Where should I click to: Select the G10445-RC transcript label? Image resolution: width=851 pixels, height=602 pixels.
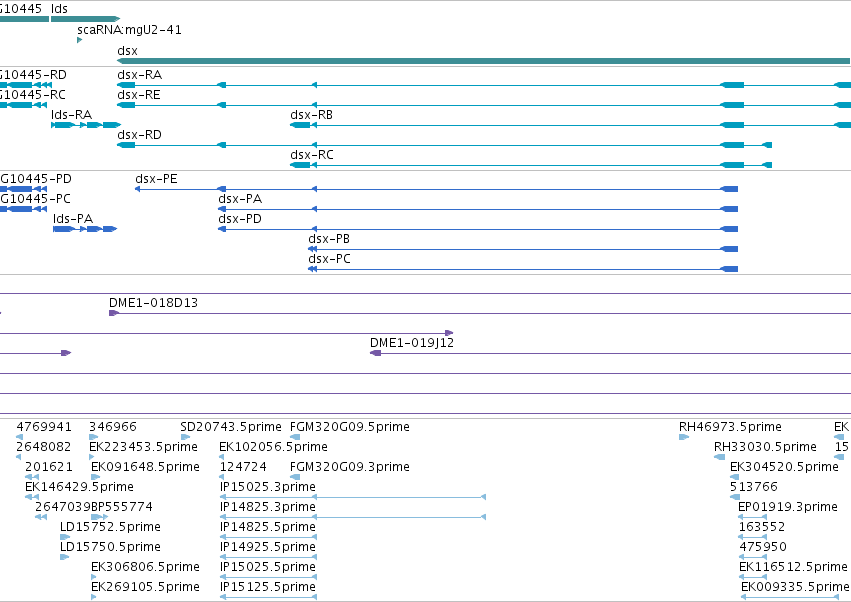(x=33, y=94)
